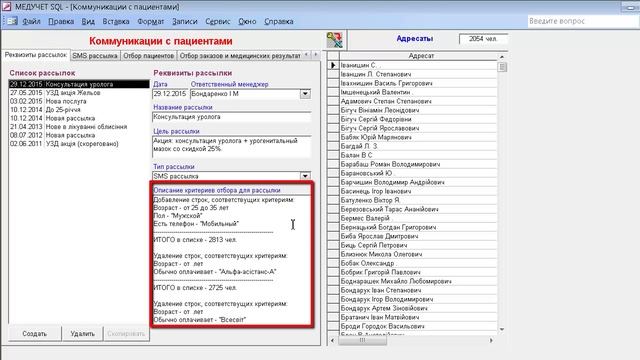Select recipient Биба Ярослав Дмитрович
This screenshot has width=640, height=360.
tap(418, 236)
